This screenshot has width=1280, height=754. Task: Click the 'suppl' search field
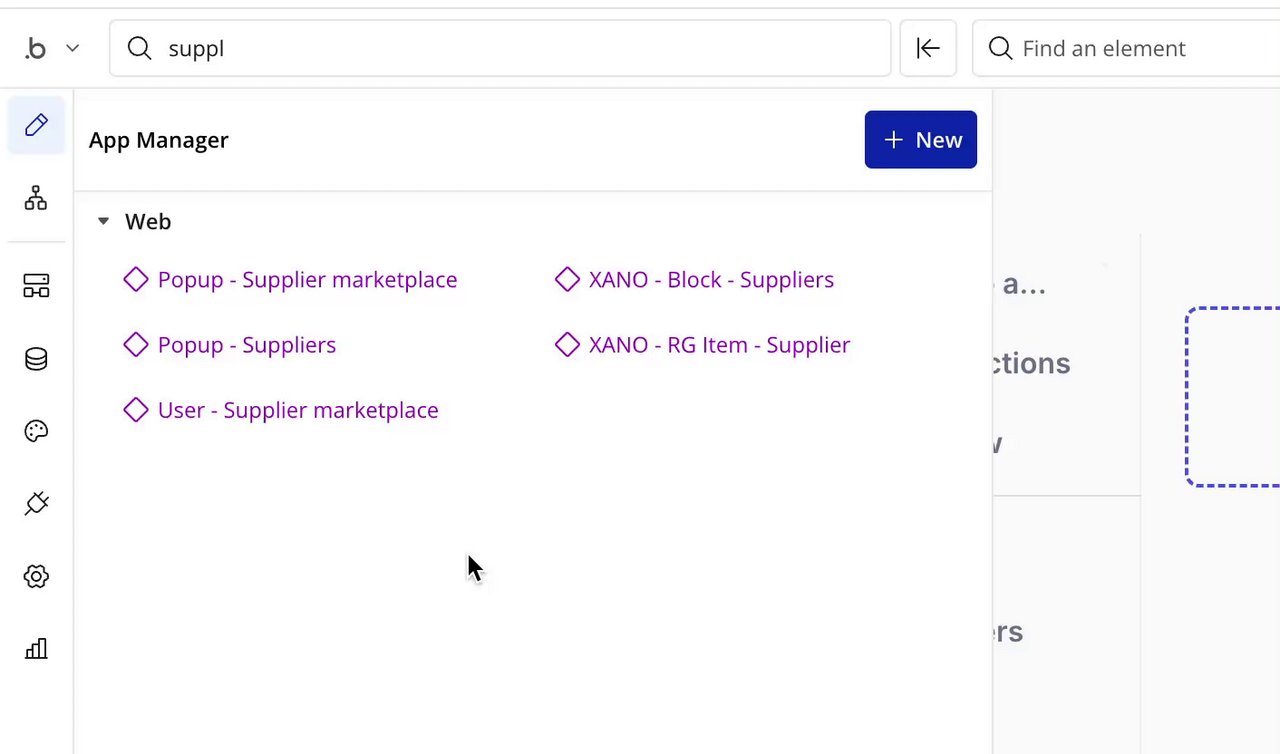(500, 48)
